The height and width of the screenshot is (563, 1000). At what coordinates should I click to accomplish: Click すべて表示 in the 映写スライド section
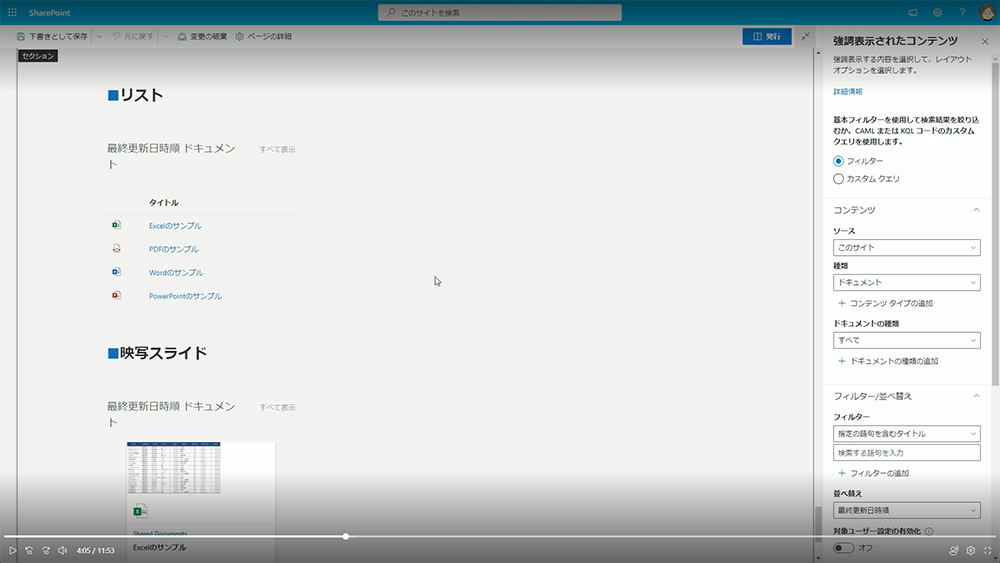click(277, 407)
